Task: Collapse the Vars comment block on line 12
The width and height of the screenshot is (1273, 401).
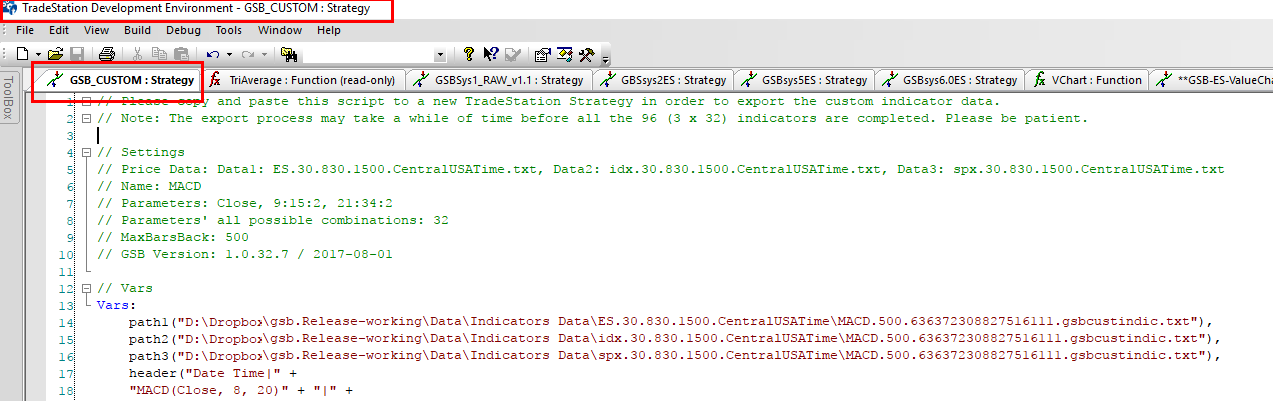Action: (x=87, y=288)
